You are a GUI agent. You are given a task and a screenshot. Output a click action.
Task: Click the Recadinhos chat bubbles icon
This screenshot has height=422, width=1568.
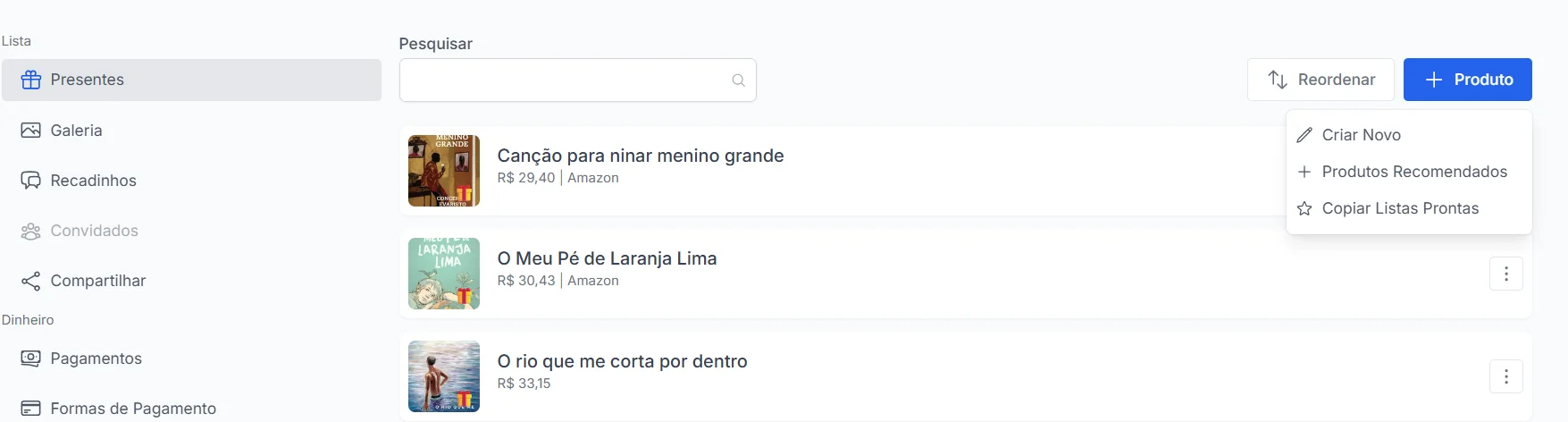pos(31,181)
